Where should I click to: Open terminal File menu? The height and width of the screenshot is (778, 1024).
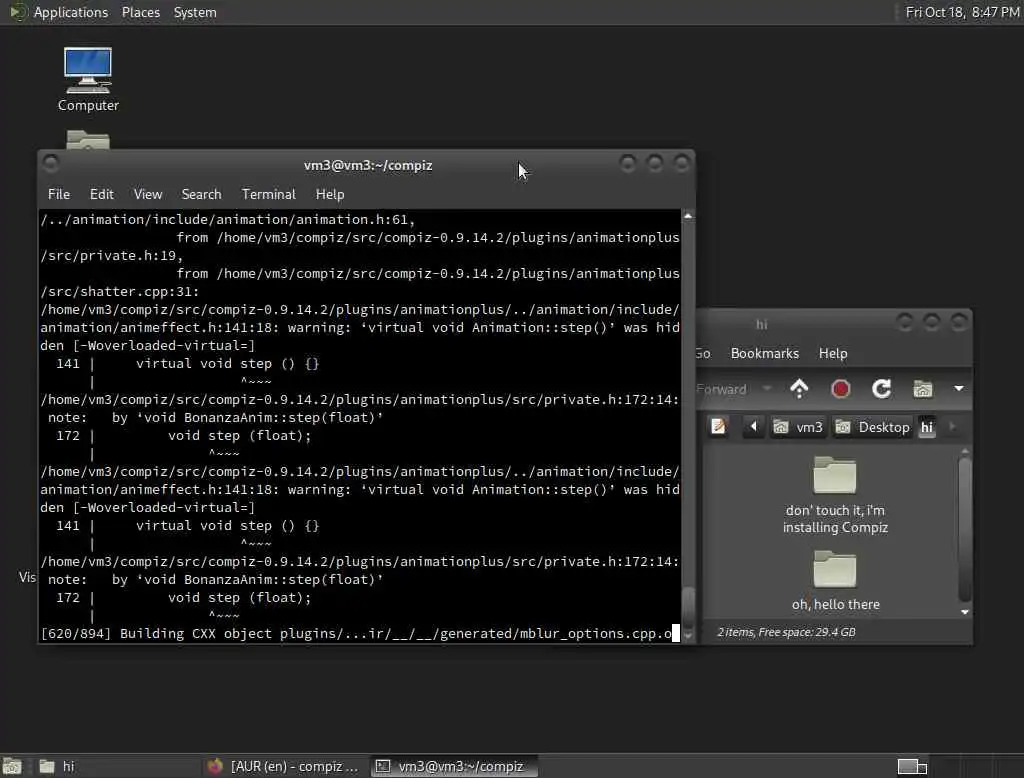[59, 194]
